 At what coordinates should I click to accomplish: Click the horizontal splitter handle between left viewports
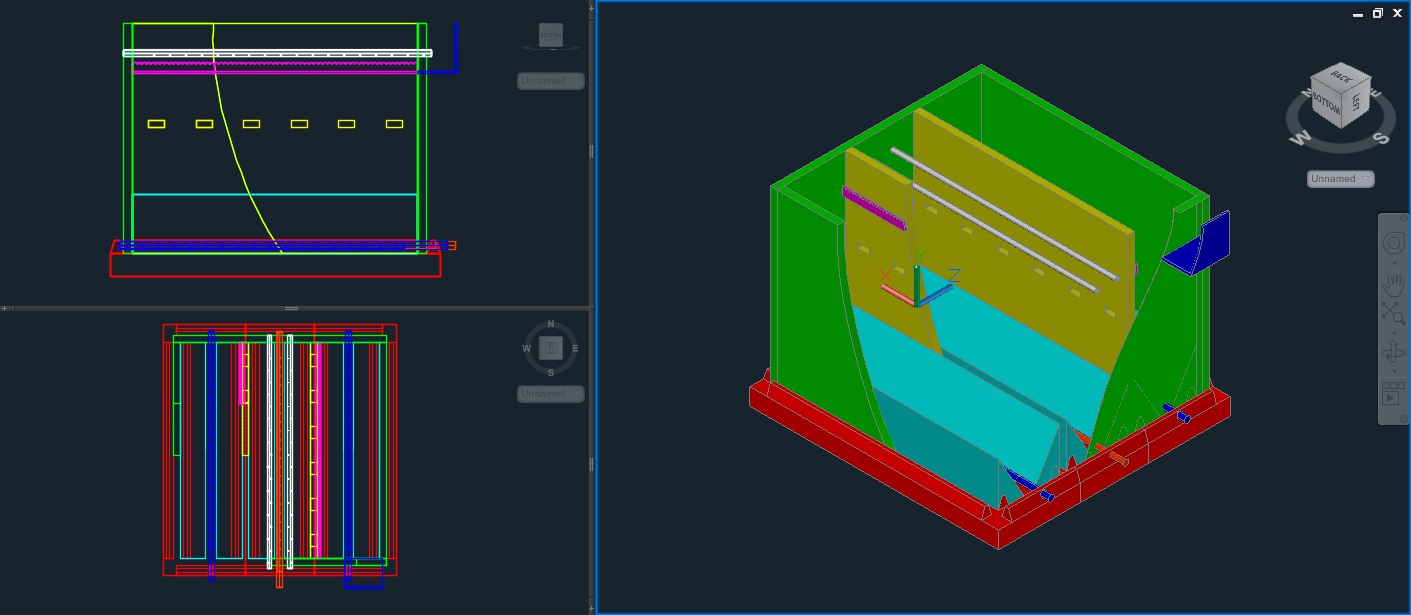coord(292,308)
